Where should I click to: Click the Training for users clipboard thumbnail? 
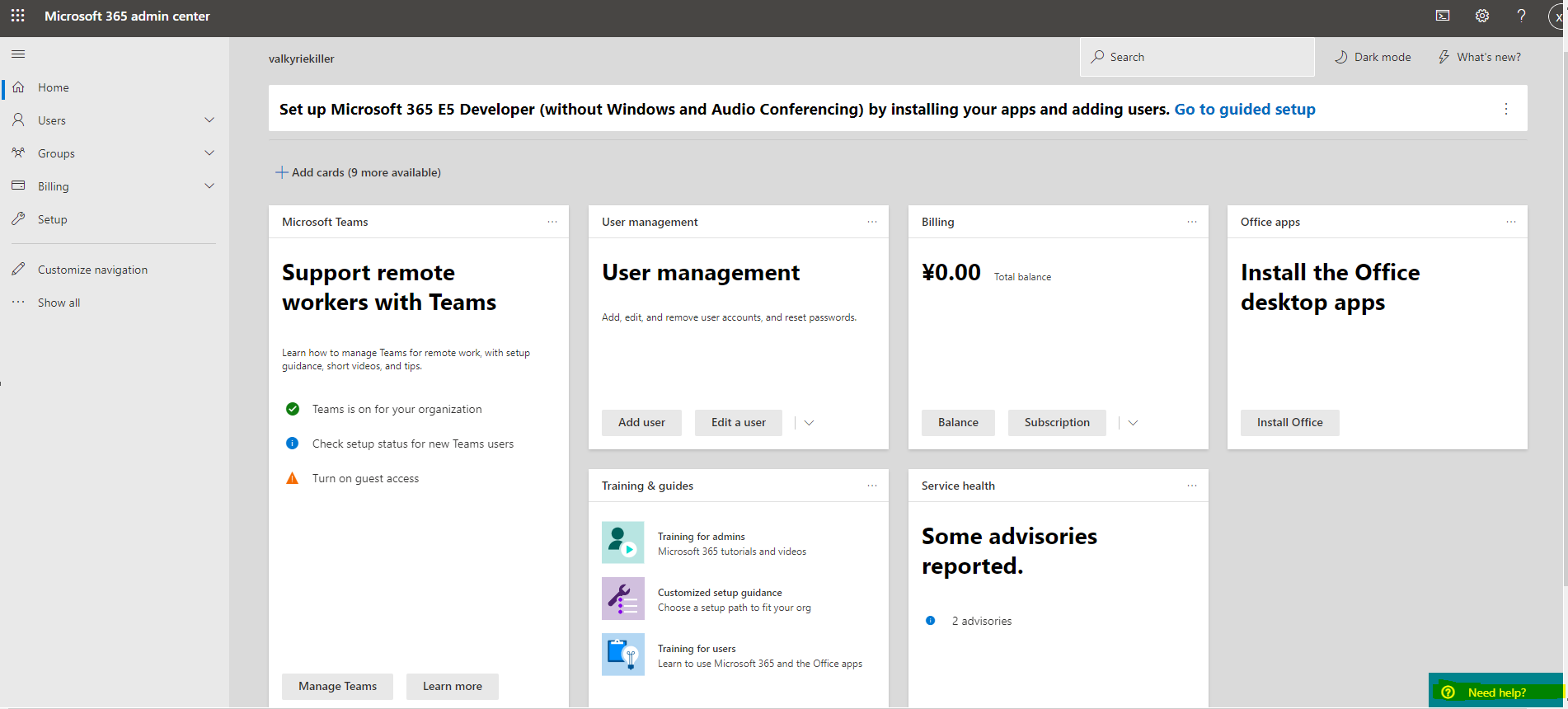623,655
